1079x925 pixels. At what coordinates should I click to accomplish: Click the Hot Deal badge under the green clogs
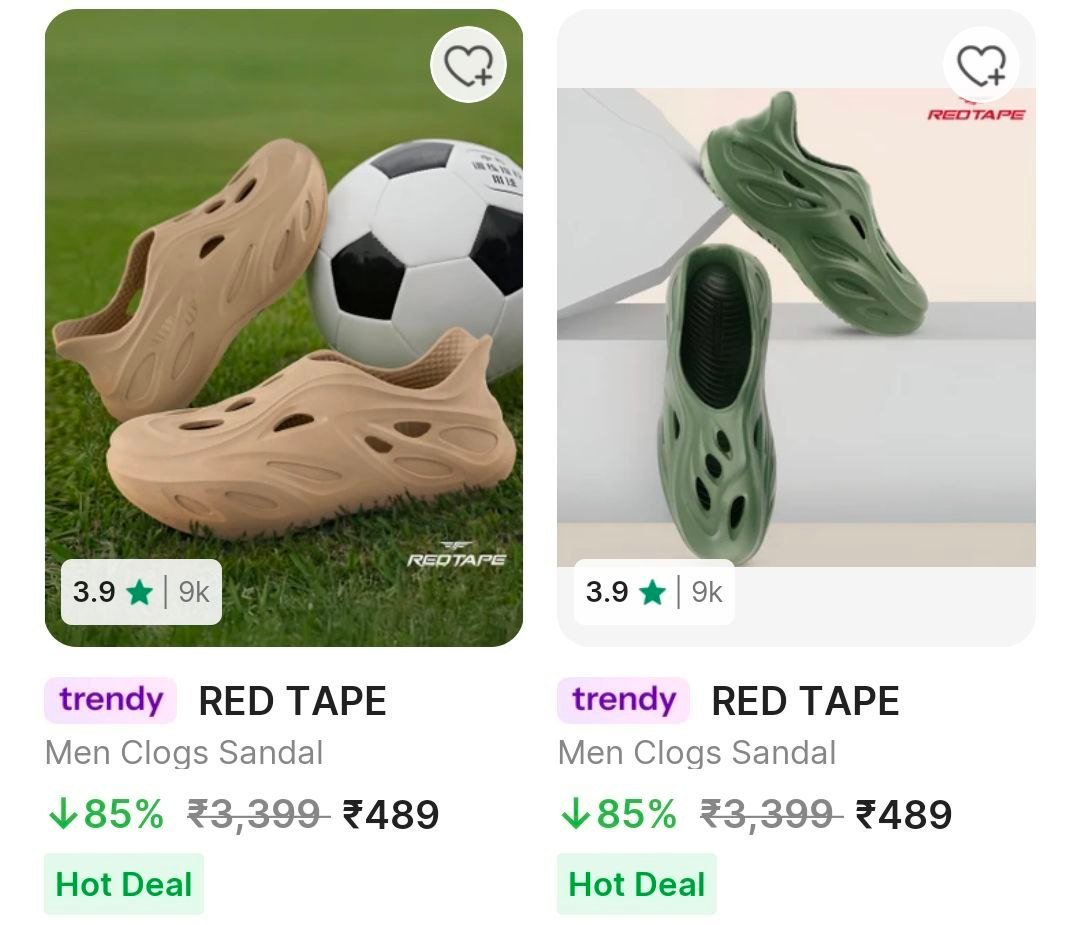[x=636, y=883]
